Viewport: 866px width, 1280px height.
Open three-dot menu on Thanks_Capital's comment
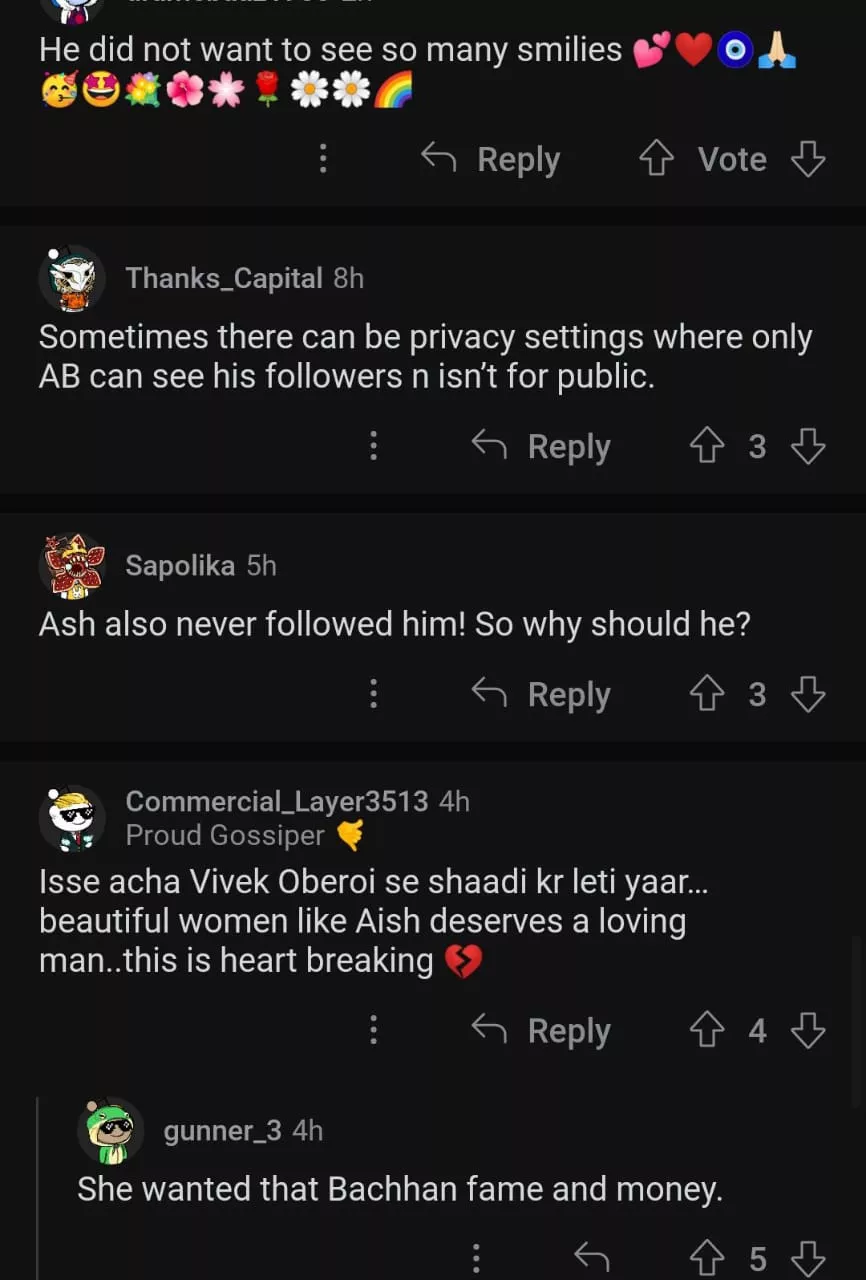[x=374, y=446]
